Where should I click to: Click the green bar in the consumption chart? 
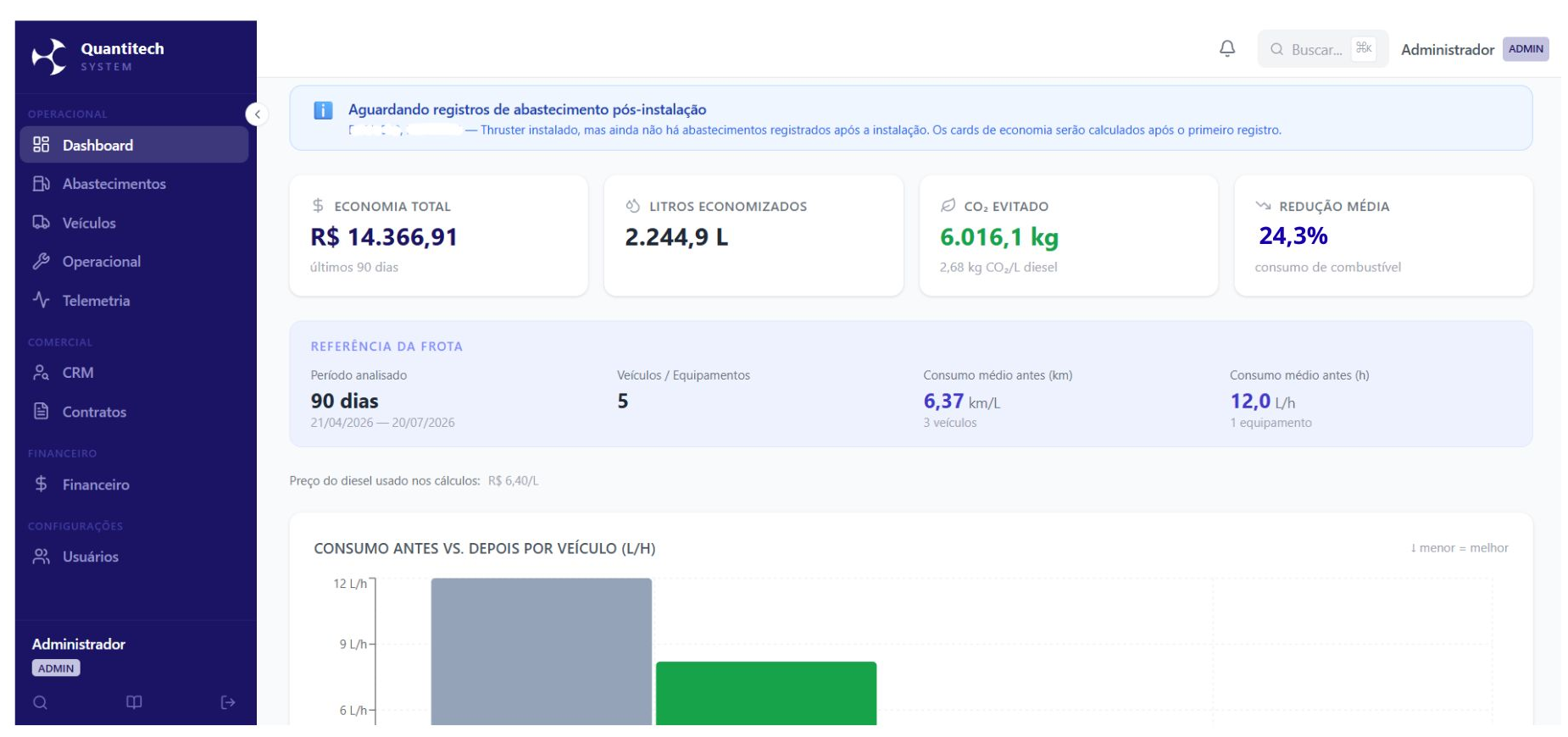click(766, 693)
